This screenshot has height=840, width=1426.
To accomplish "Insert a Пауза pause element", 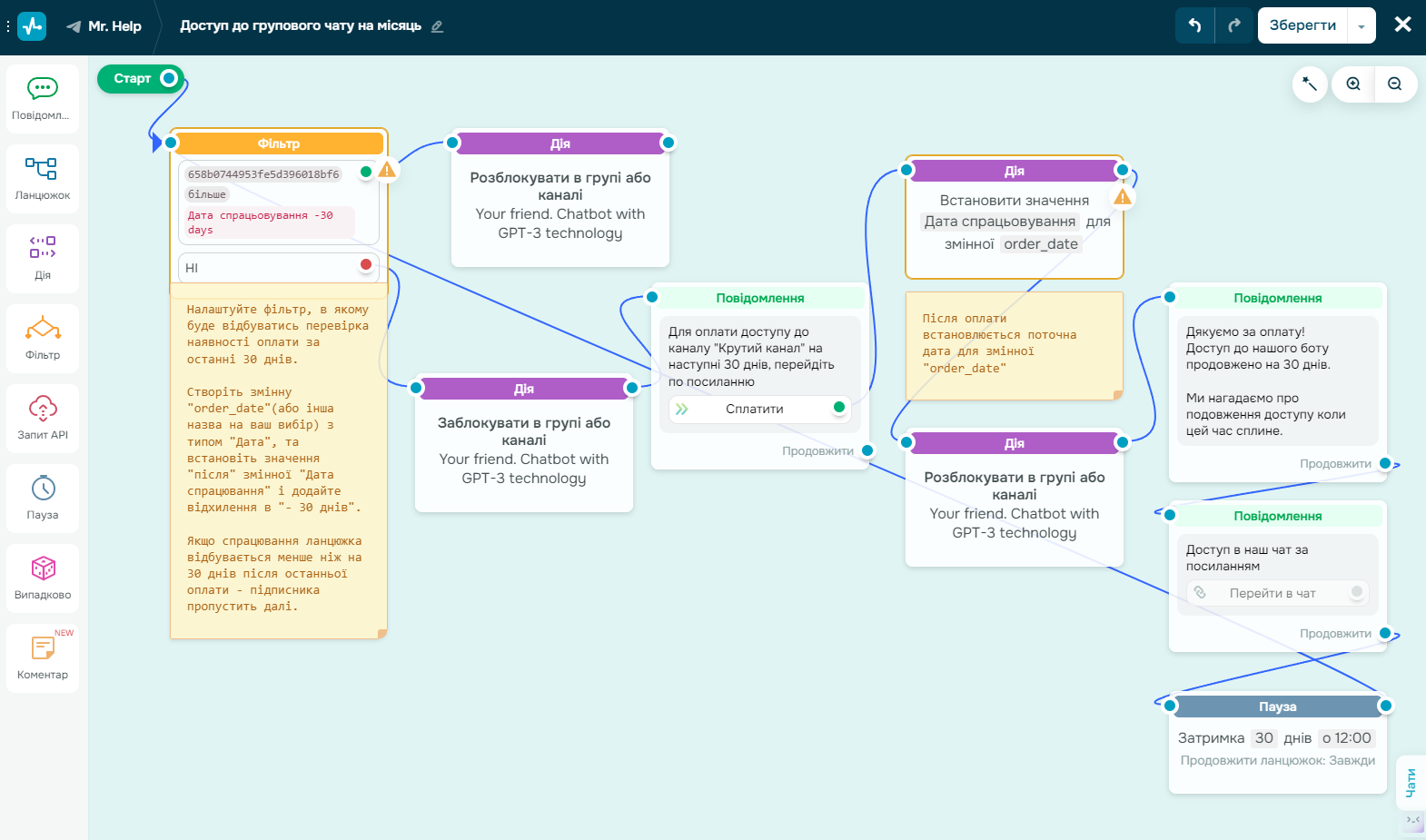I will [x=43, y=498].
